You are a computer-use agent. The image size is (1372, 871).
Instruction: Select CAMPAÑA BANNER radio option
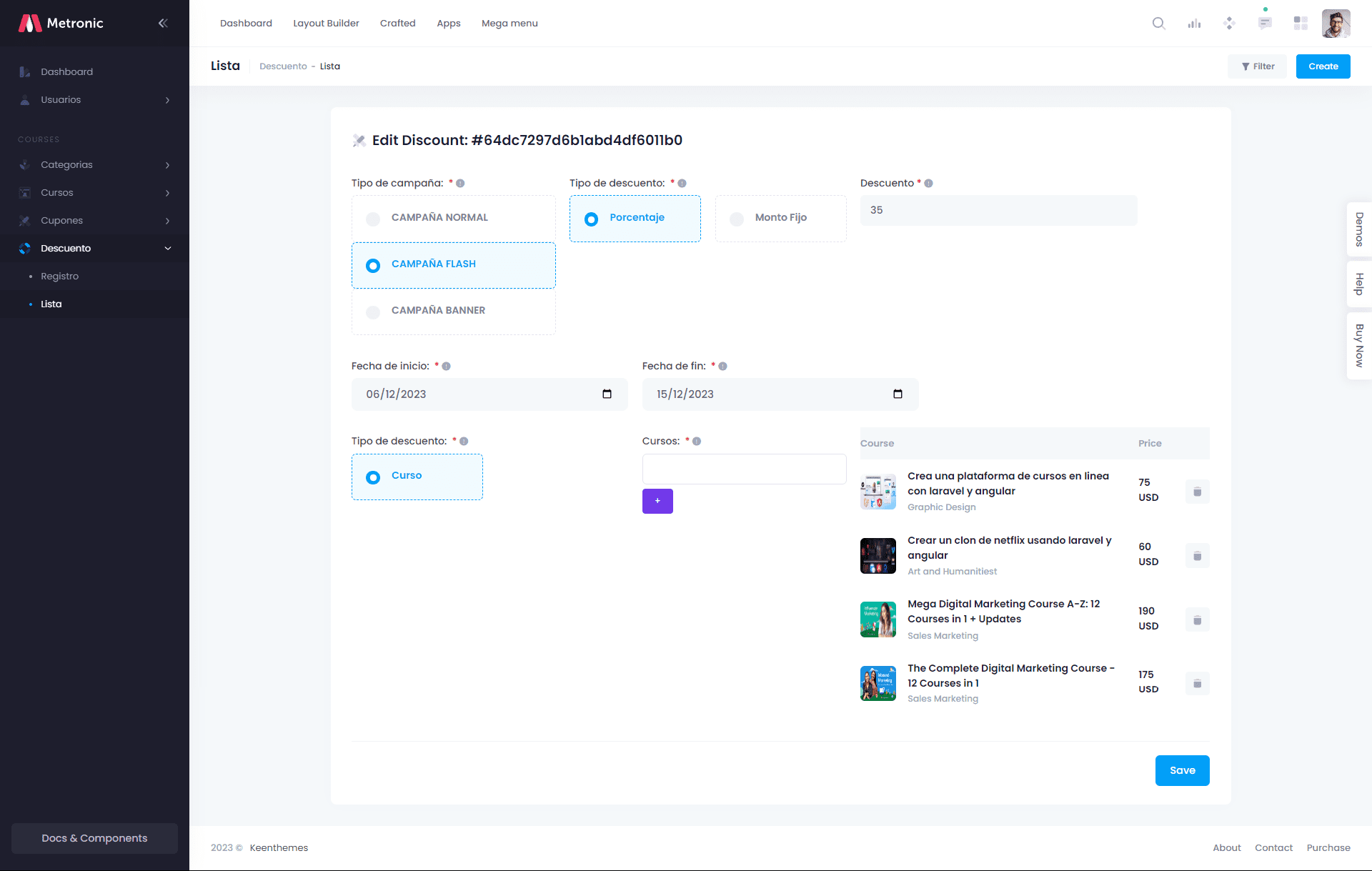(x=373, y=312)
